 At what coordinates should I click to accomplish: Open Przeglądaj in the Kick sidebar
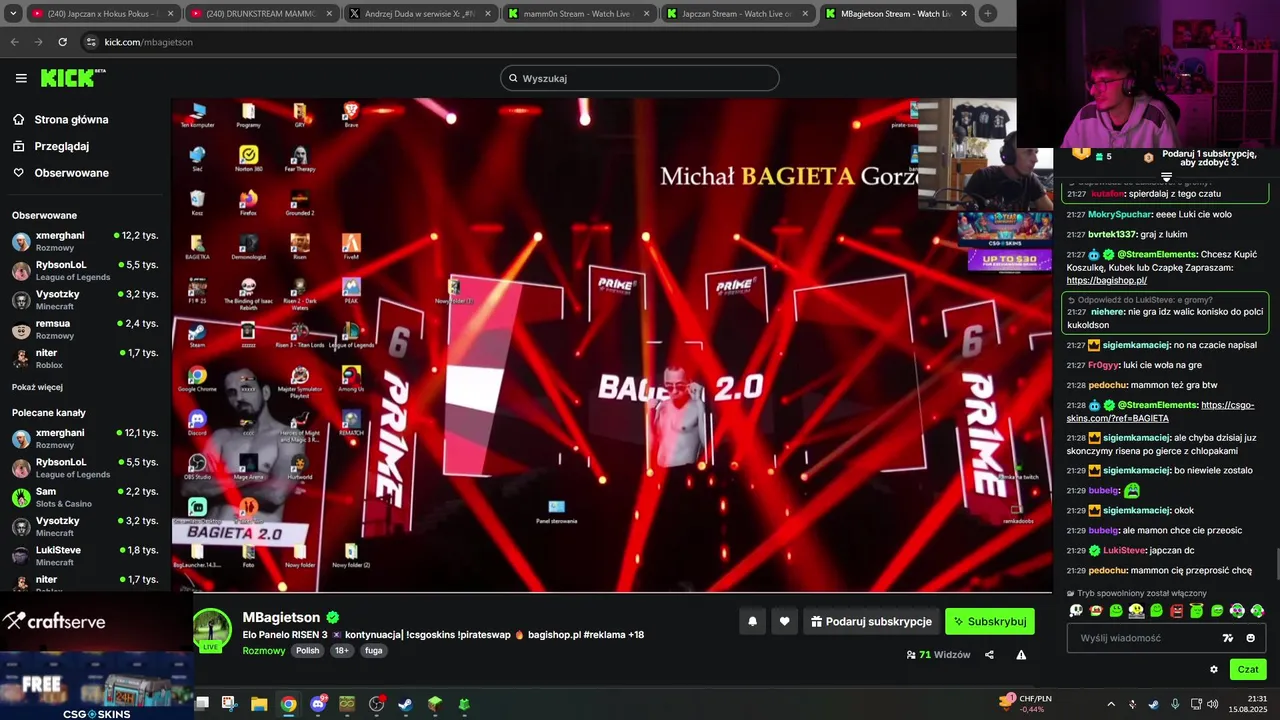[61, 146]
